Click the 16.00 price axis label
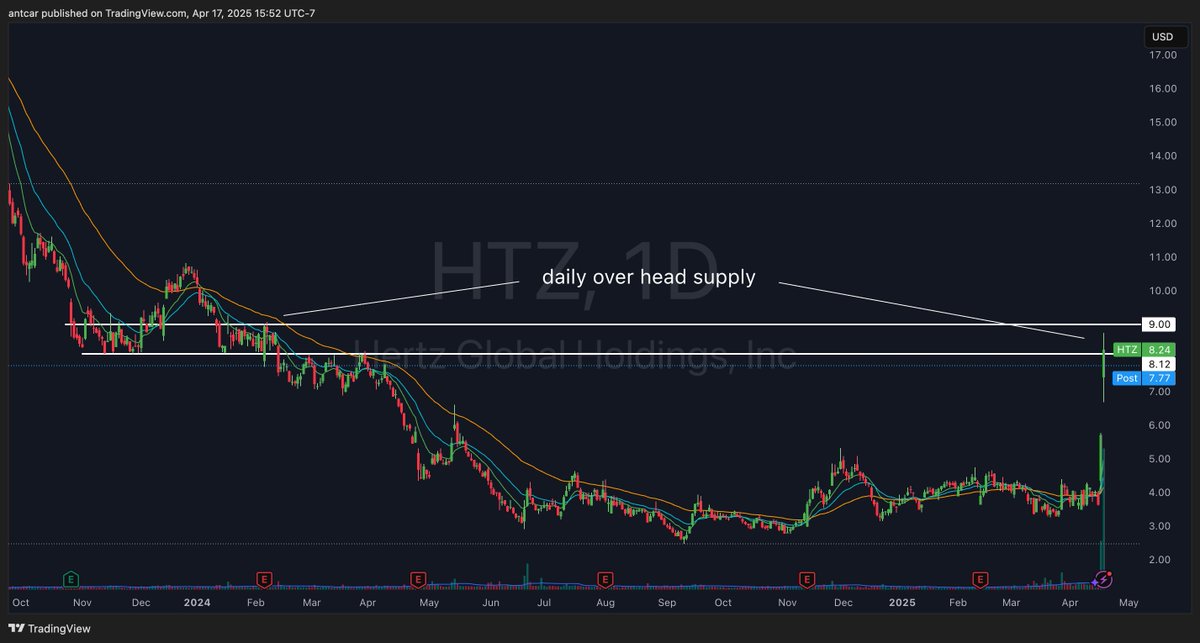1200x643 pixels. tap(1162, 89)
